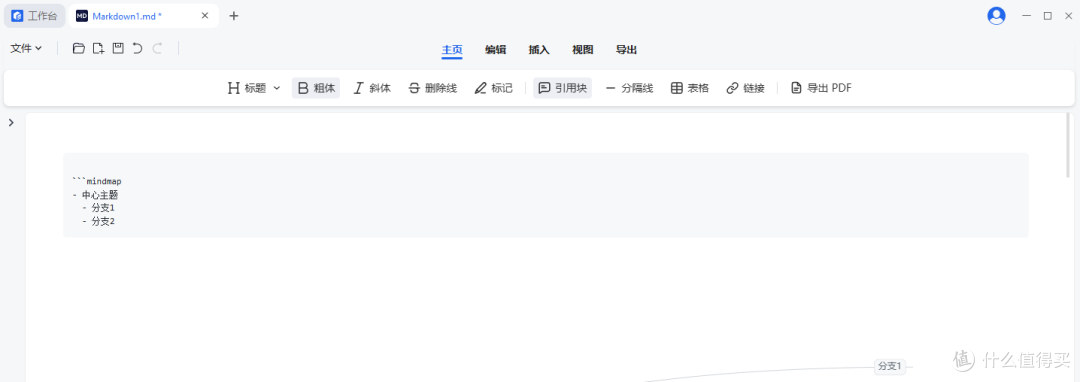This screenshot has width=1080, height=382.
Task: Click the ```mindmap code line
Action: [x=97, y=182]
